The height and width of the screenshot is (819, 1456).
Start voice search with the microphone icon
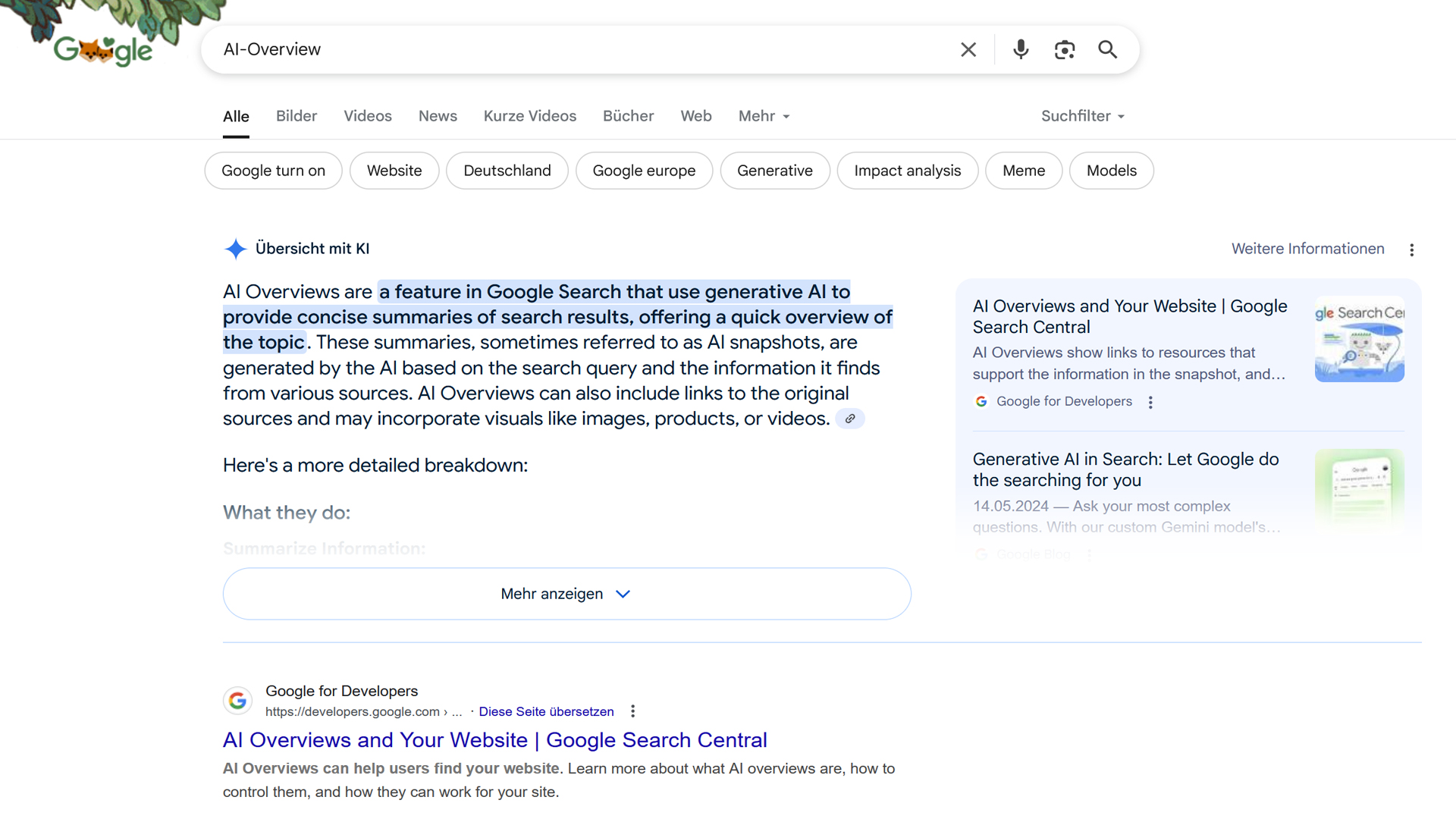pyautogui.click(x=1021, y=50)
